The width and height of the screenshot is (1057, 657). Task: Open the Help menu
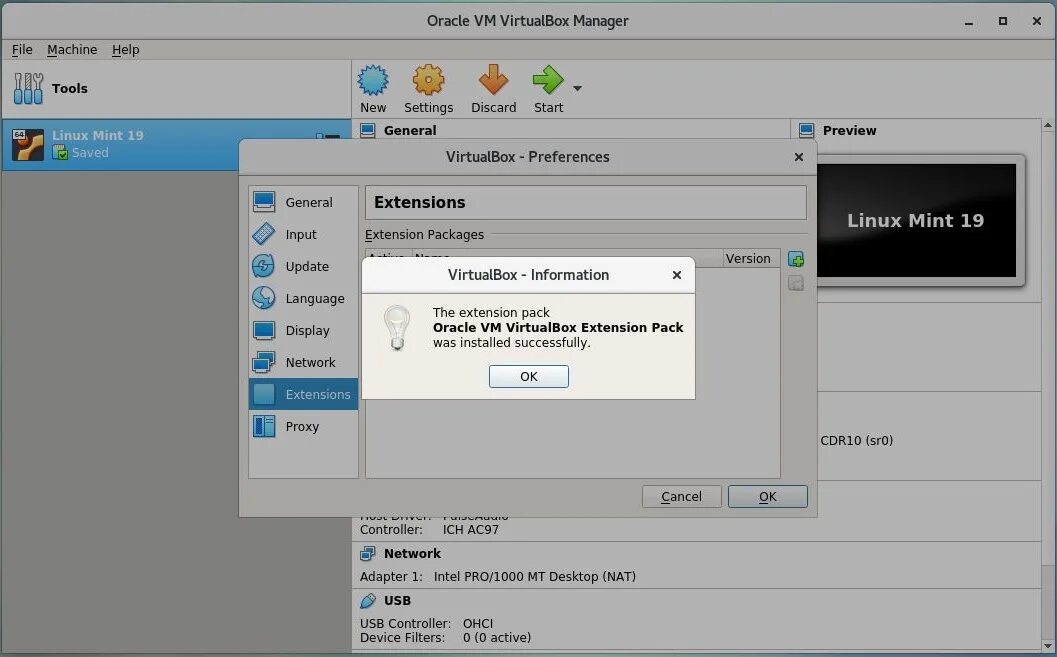click(125, 49)
